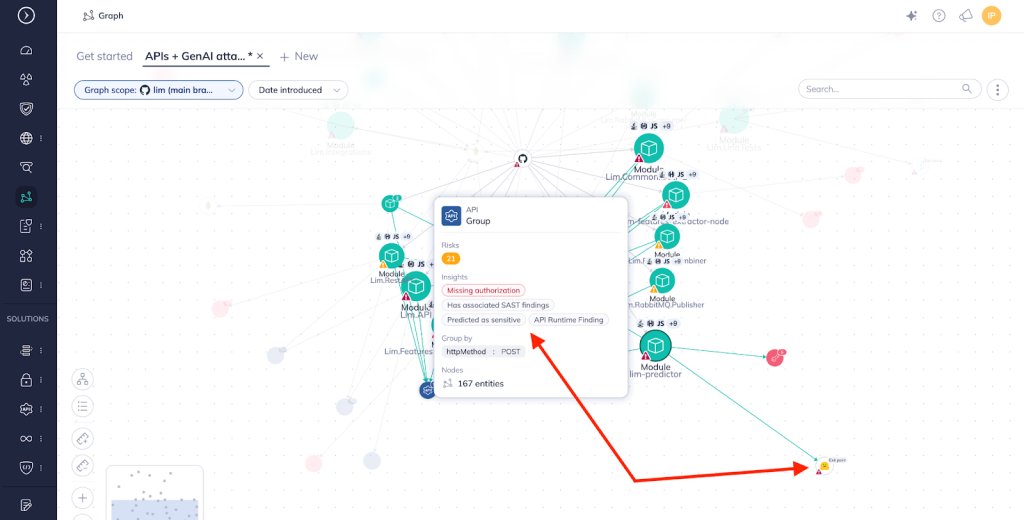Click the GitHub repository node in graph
The width and height of the screenshot is (1024, 520).
(x=521, y=159)
